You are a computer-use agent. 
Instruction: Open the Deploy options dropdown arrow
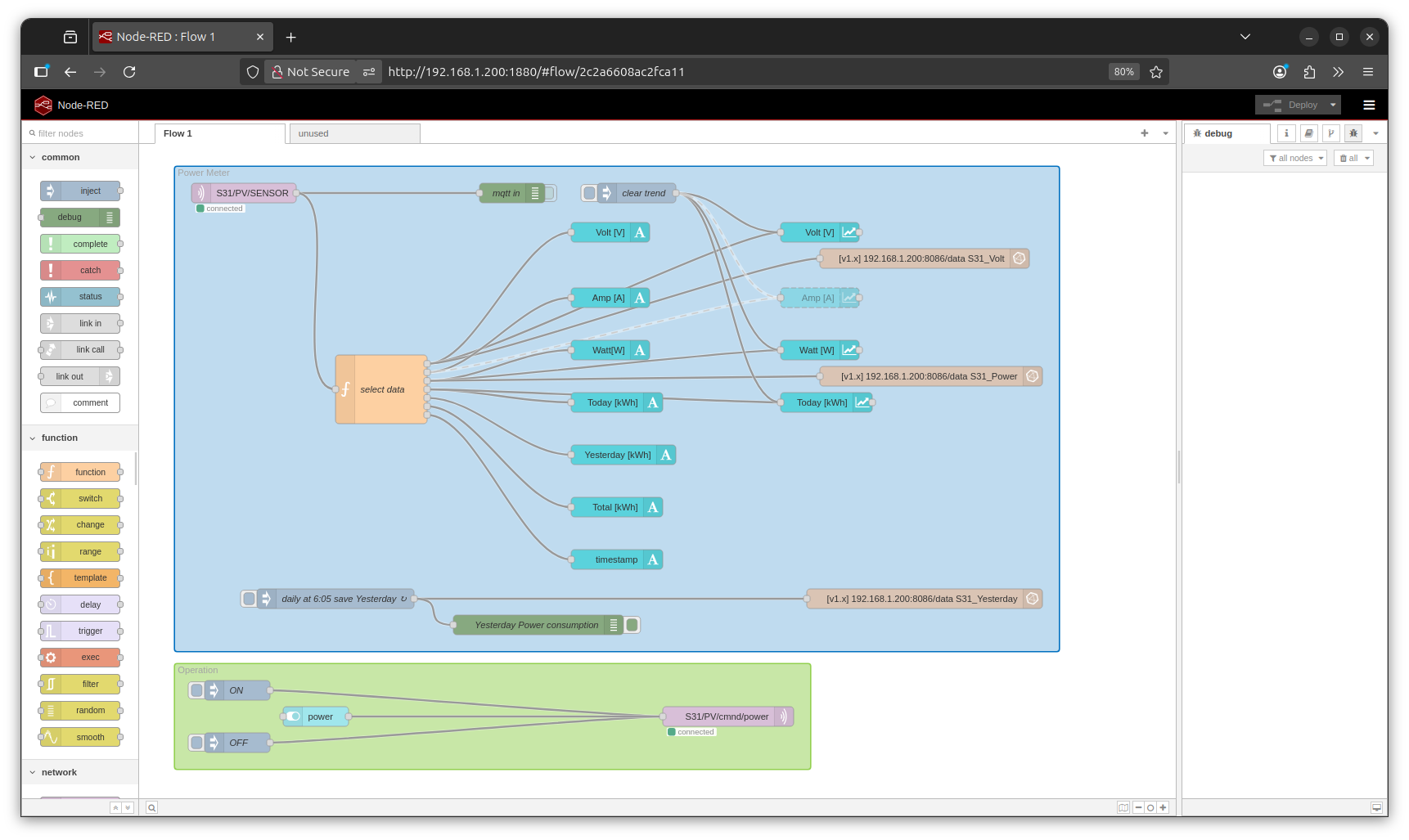pos(1333,105)
